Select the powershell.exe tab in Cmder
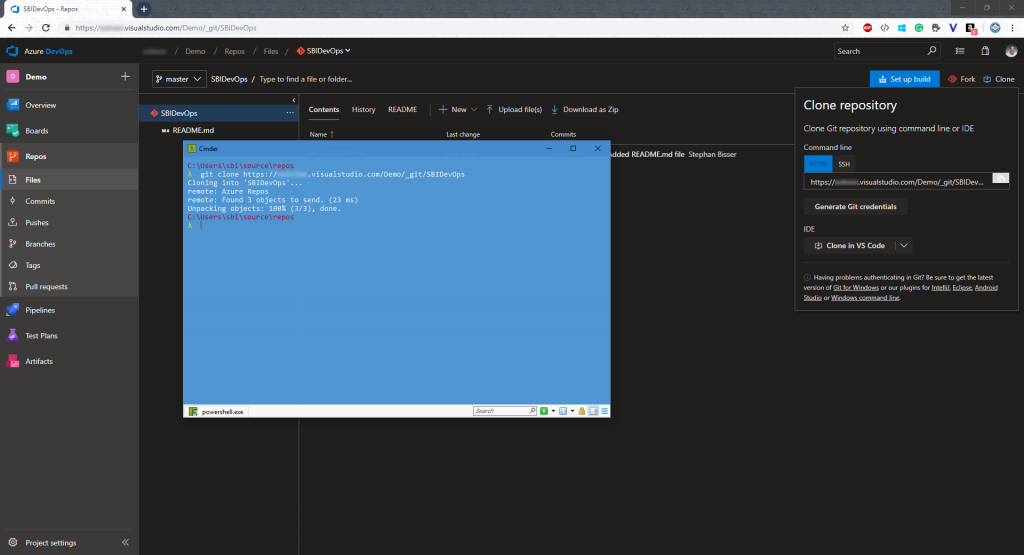Screen dimensions: 1024x555 pos(216,411)
